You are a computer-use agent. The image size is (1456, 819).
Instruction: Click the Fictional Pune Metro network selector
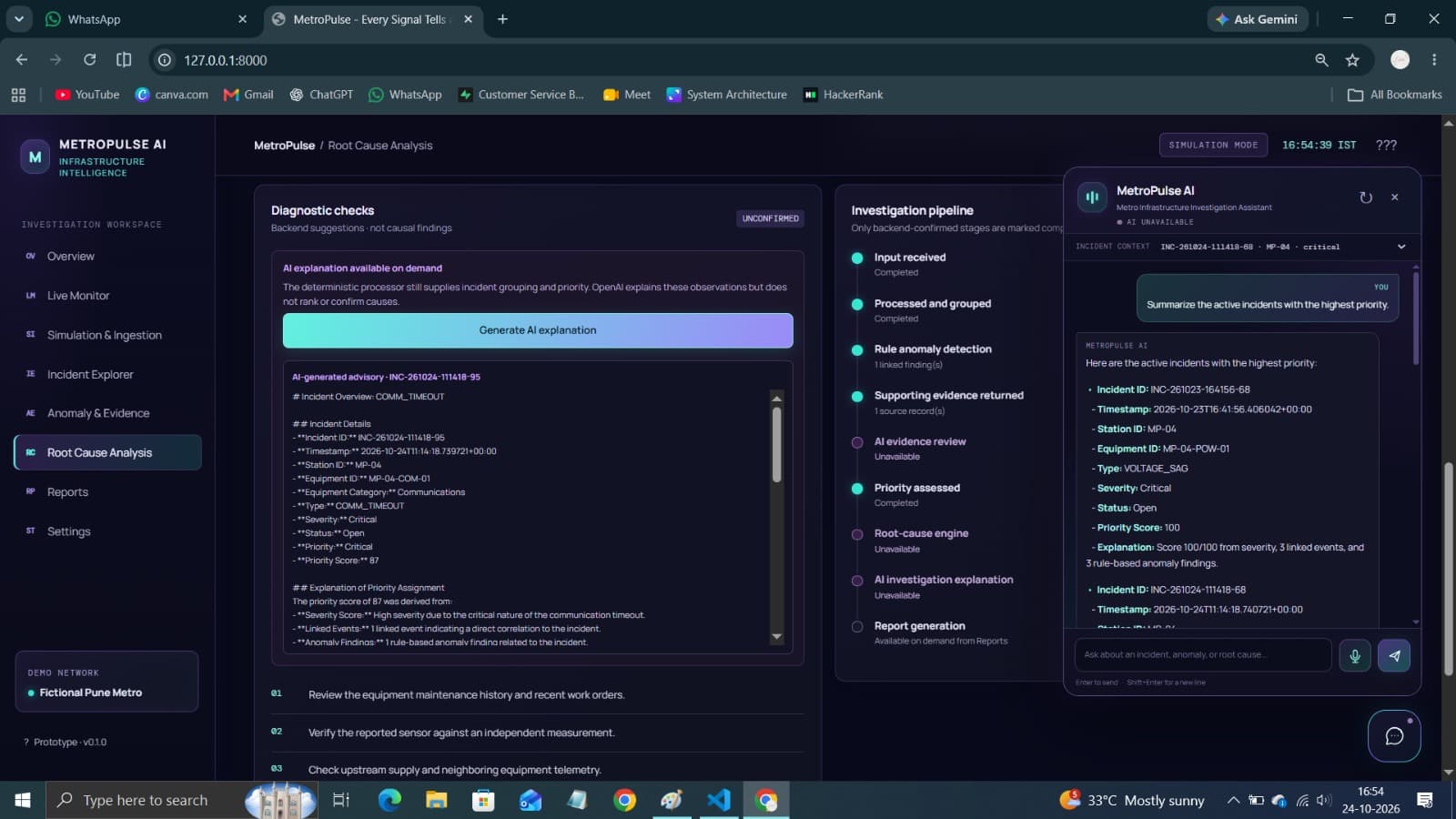coord(107,682)
